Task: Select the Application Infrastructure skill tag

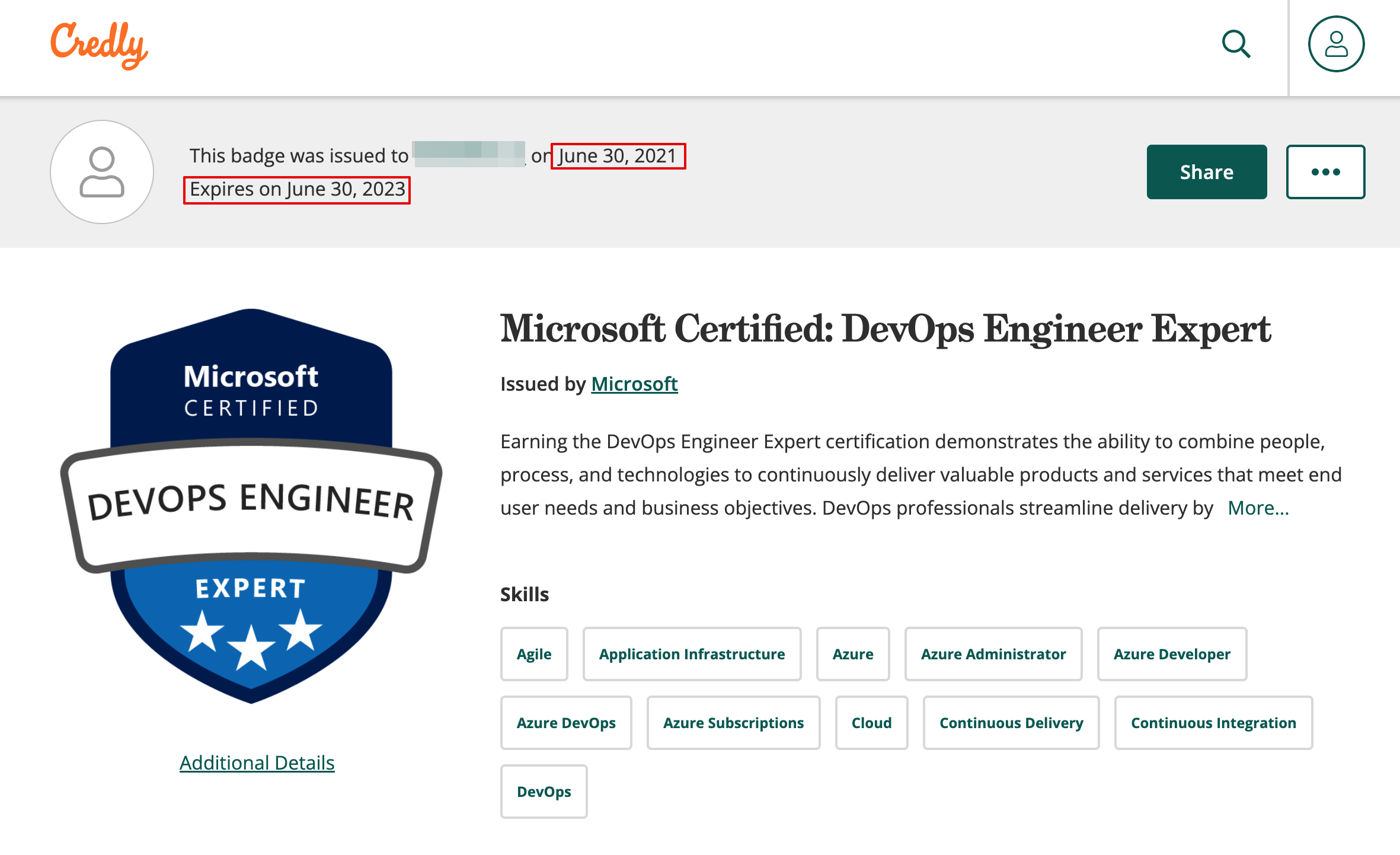Action: 692,654
